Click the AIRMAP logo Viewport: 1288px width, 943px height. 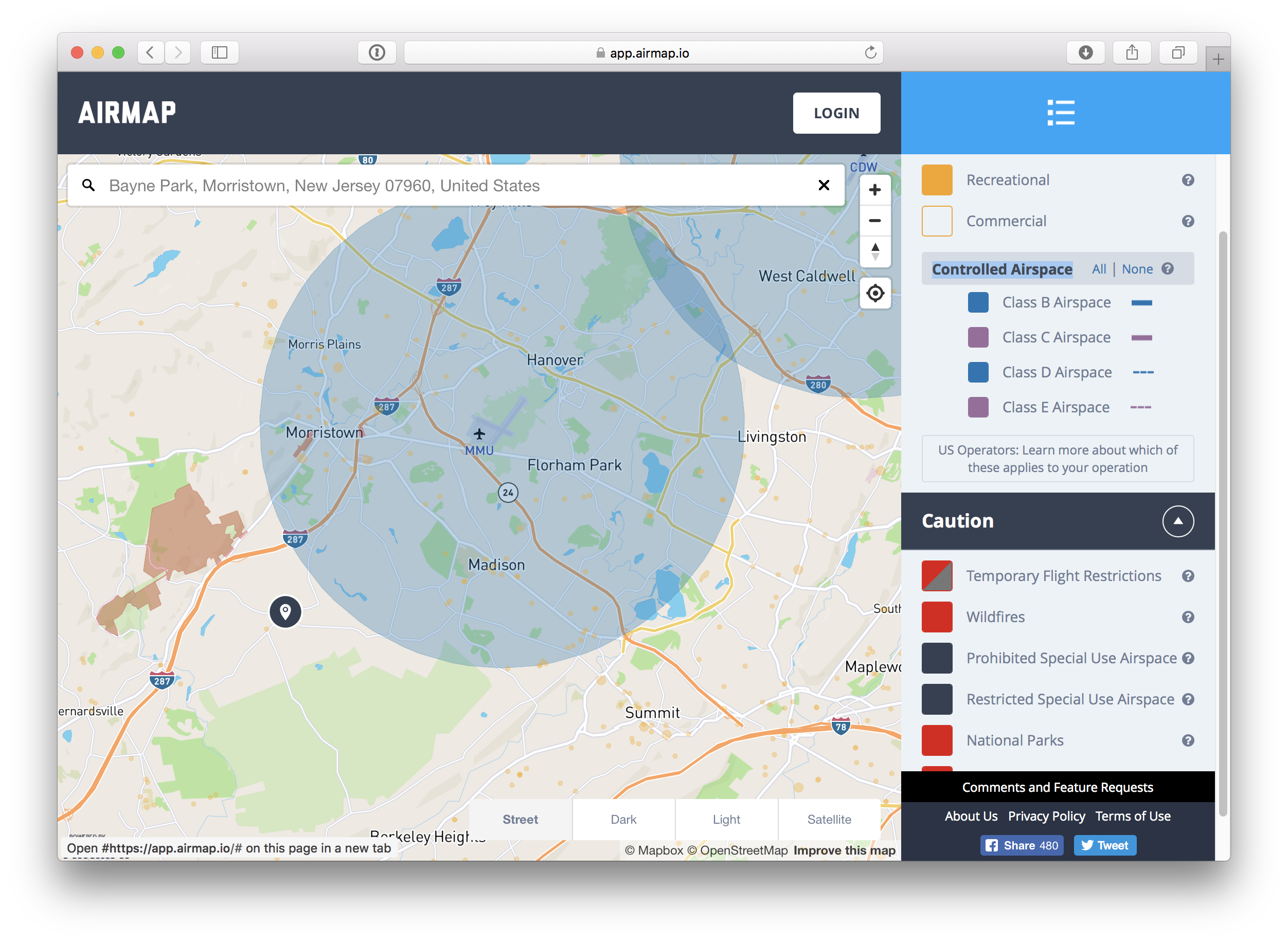pos(127,113)
